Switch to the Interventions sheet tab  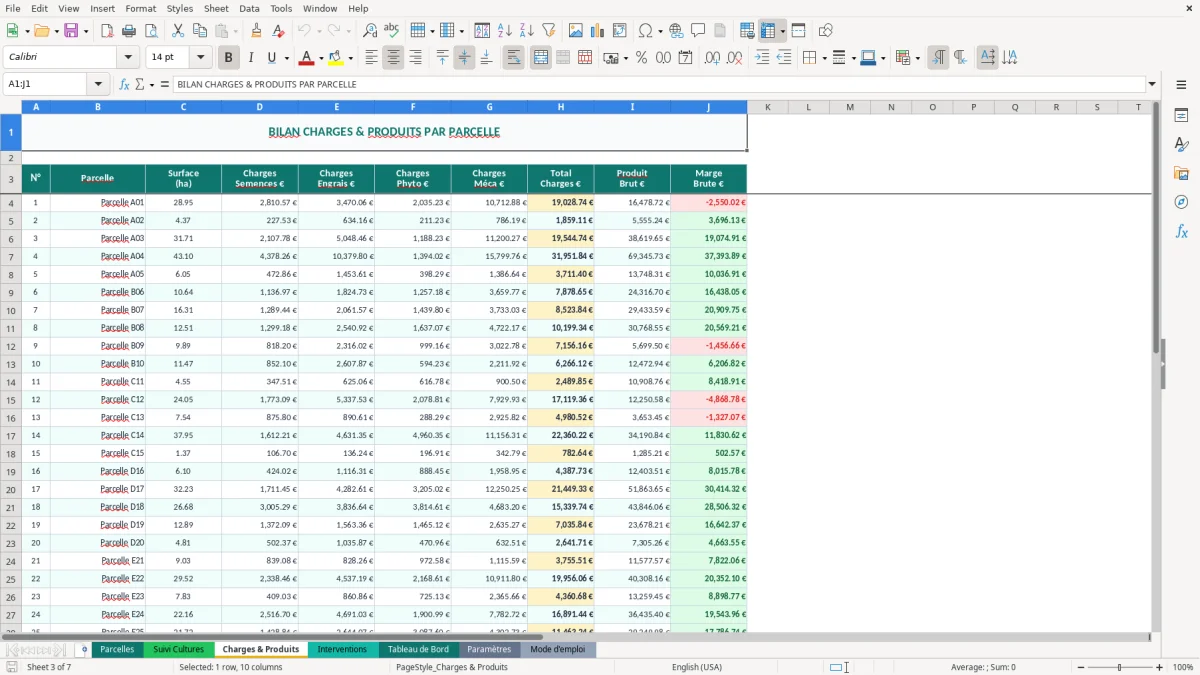coord(342,649)
